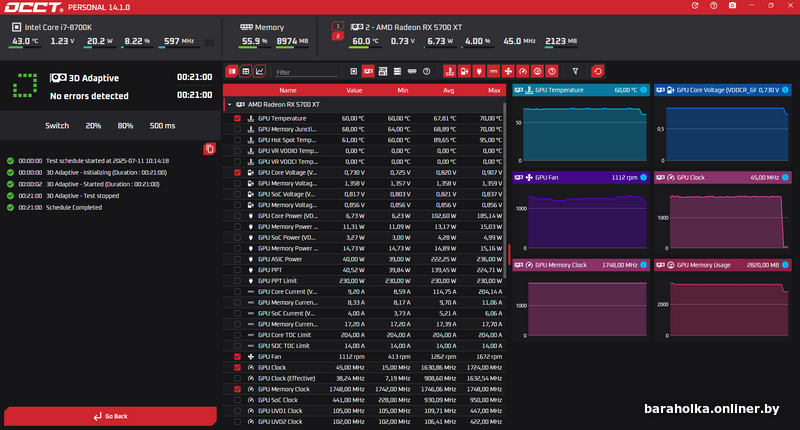Click the sensor table vertical scrollbar

(x=505, y=190)
